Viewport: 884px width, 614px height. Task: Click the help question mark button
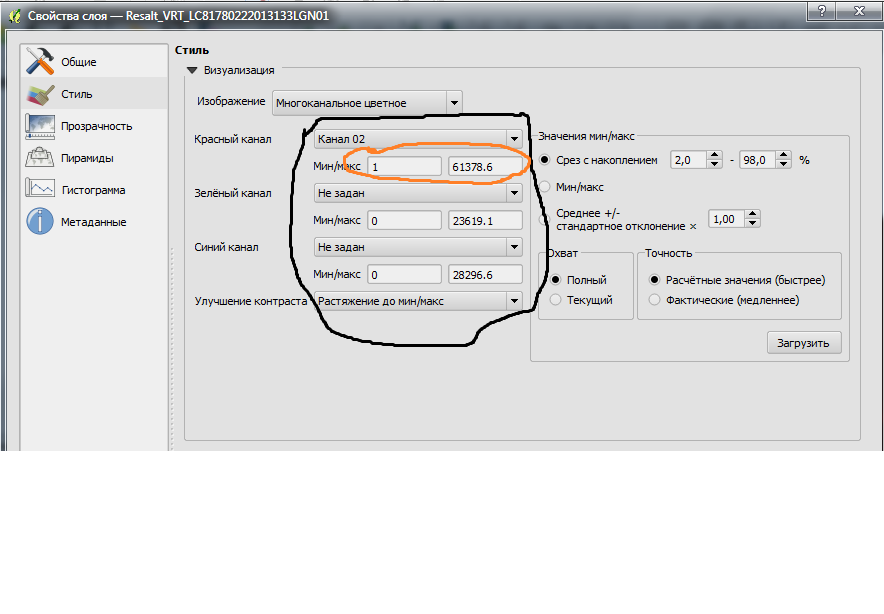(x=822, y=11)
